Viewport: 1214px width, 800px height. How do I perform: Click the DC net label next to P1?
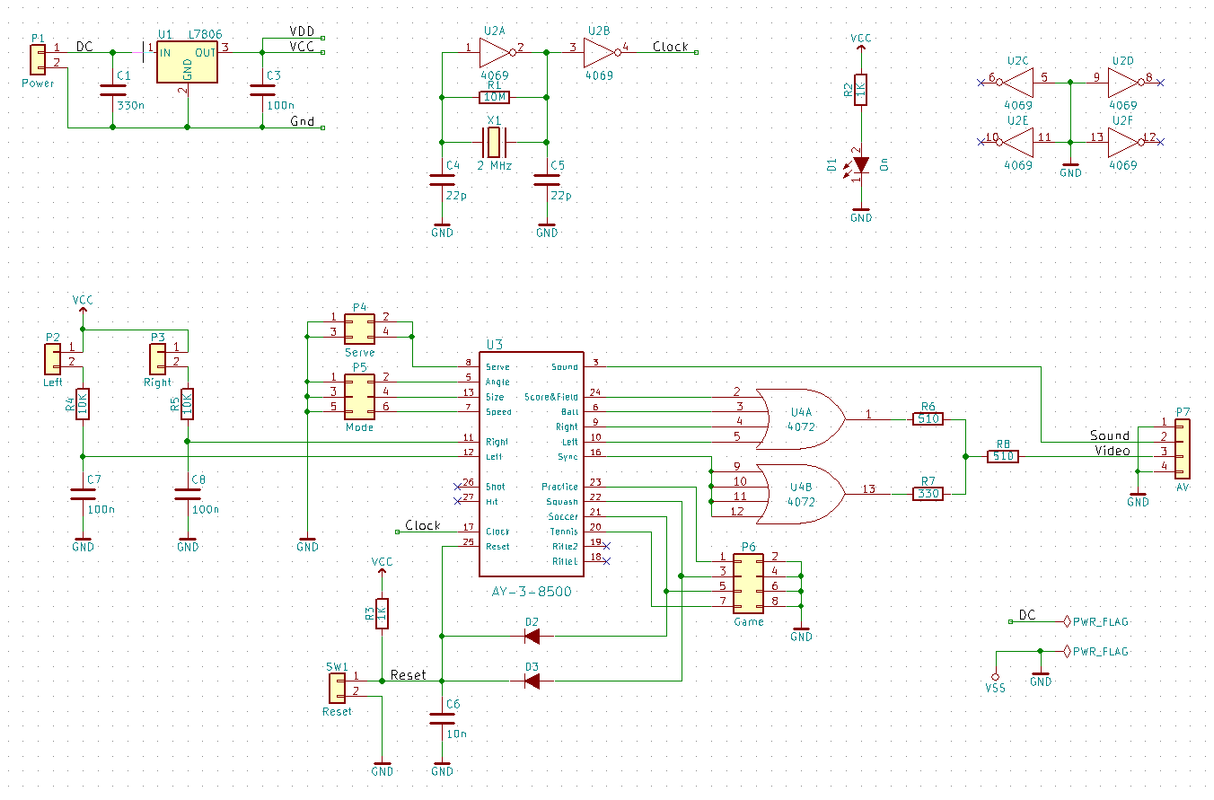[x=84, y=46]
